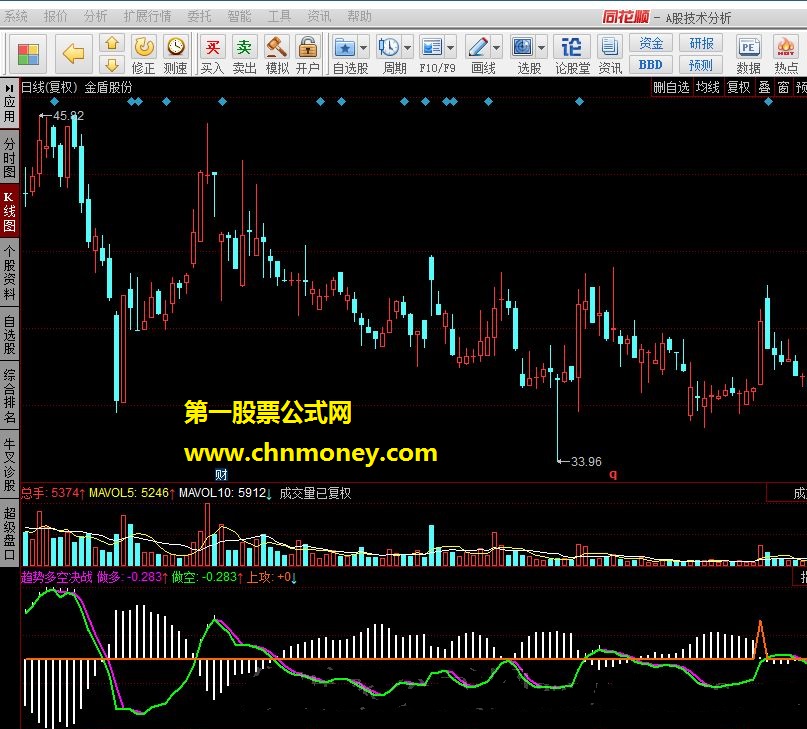Click the 预测 button

tap(701, 65)
